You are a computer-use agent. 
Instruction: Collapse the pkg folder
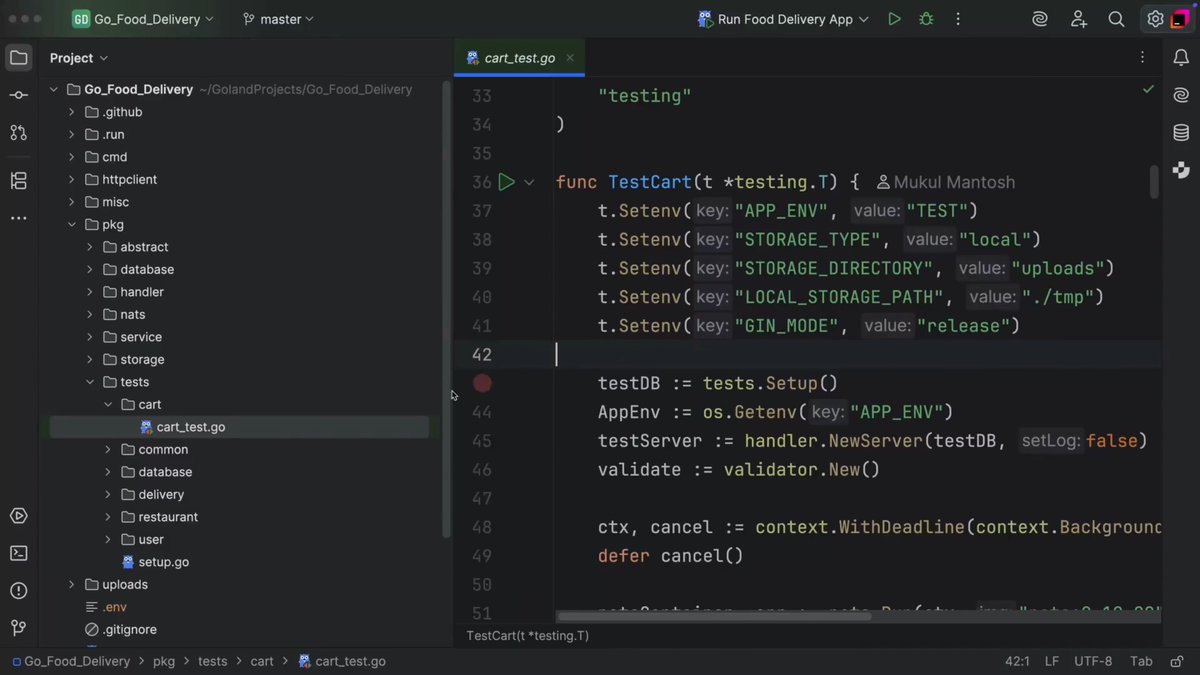pyautogui.click(x=72, y=225)
